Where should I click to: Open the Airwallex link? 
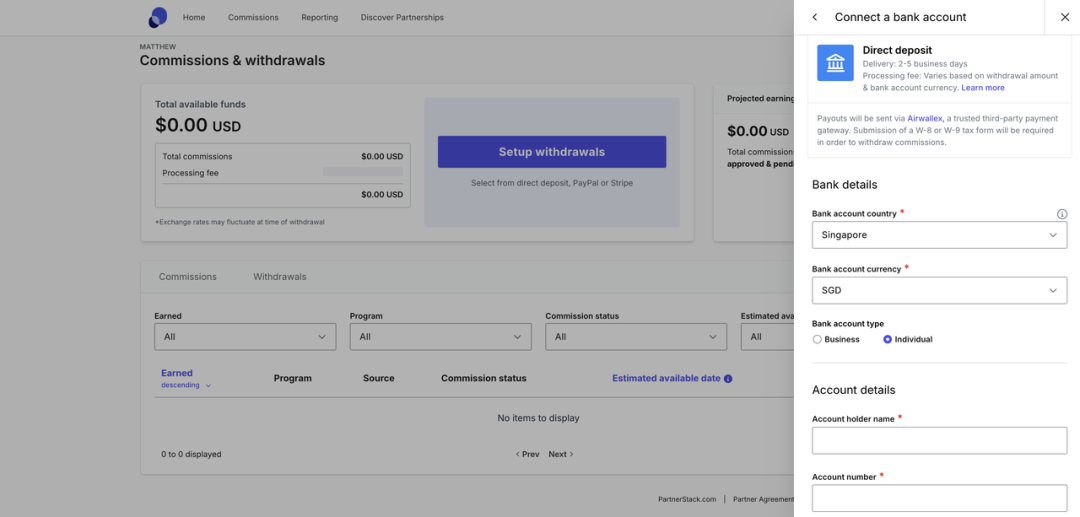(x=924, y=118)
